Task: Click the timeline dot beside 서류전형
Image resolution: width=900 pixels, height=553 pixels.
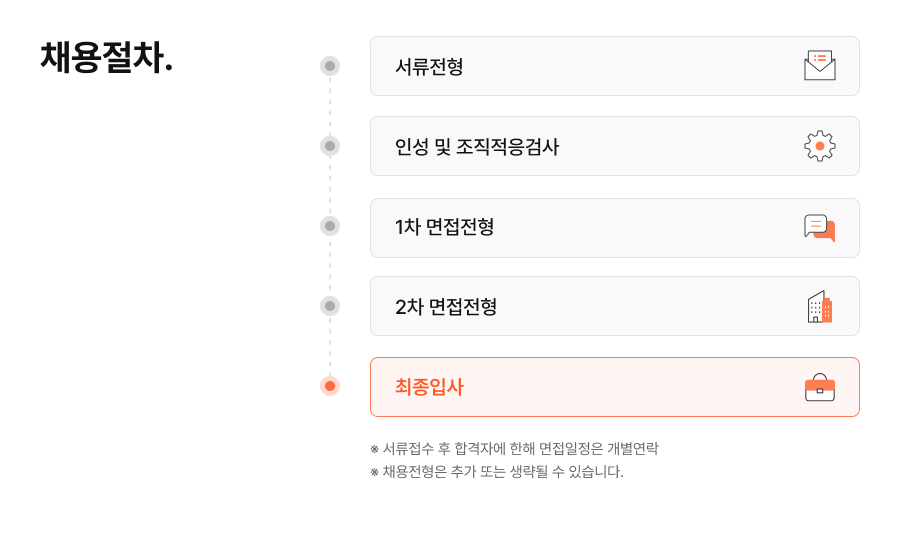Action: 330,66
